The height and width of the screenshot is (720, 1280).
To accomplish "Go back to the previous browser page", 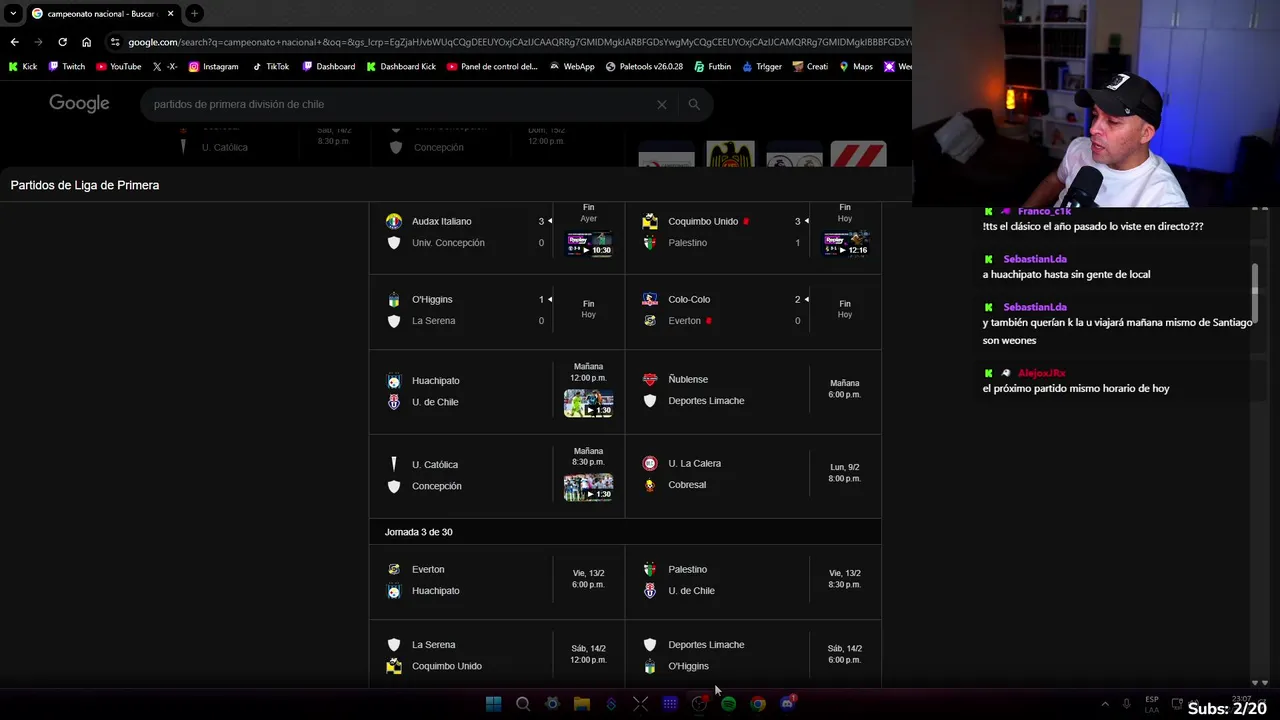I will (x=14, y=42).
